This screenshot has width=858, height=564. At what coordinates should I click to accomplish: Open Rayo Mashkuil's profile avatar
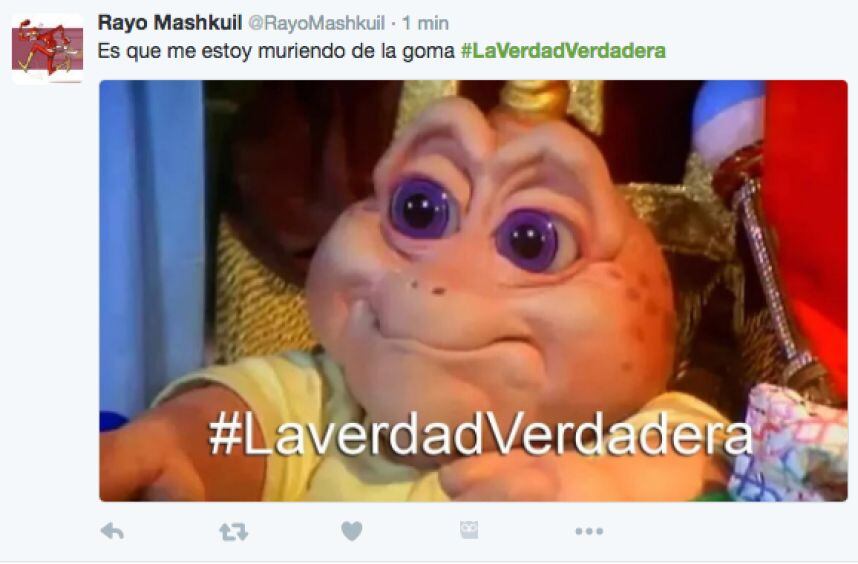tap(48, 49)
